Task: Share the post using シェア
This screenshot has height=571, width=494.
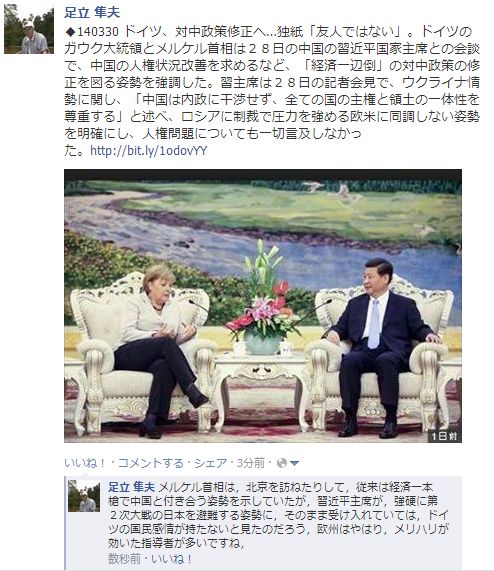Action: [211, 463]
